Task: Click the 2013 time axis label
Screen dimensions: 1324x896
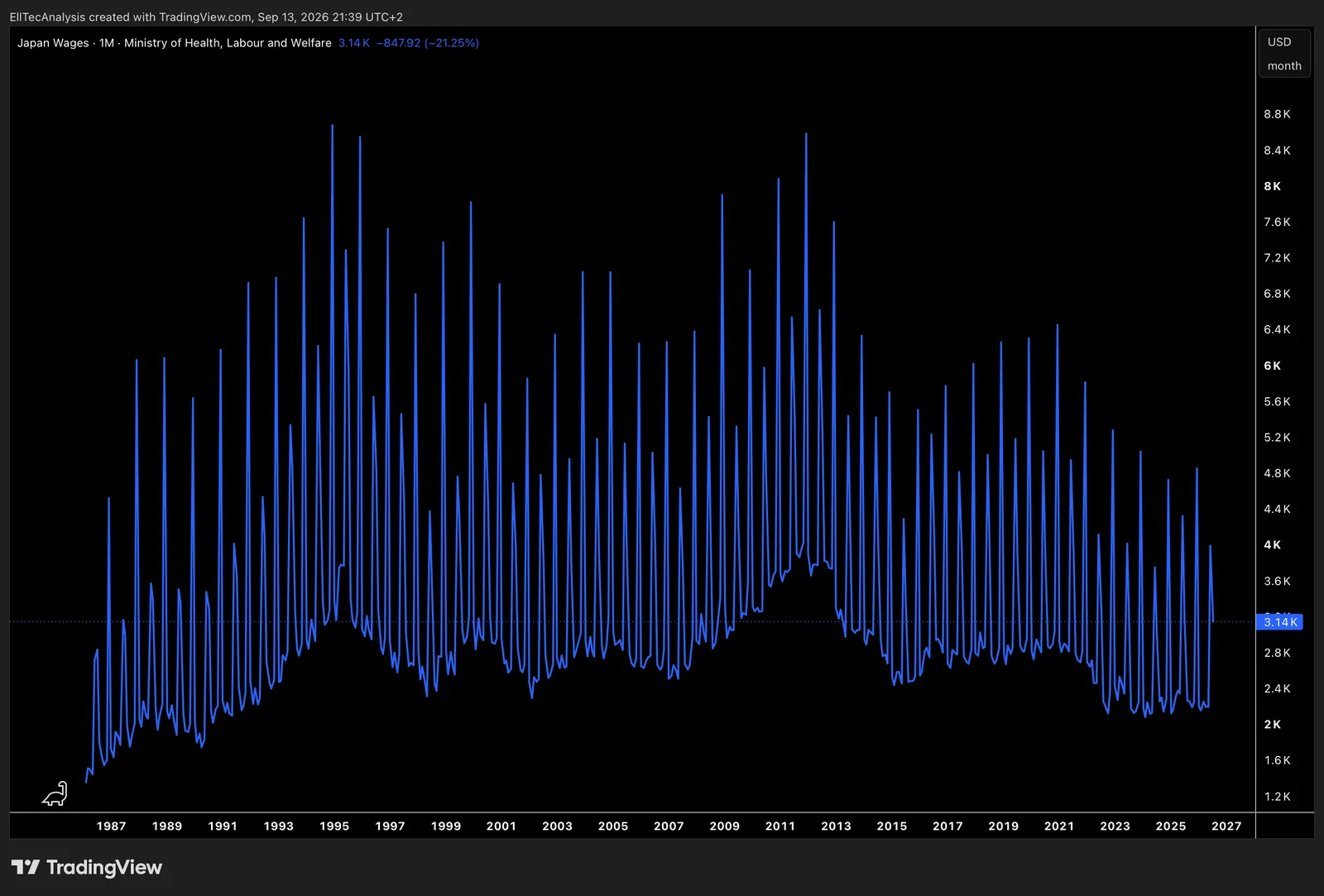Action: pyautogui.click(x=837, y=827)
